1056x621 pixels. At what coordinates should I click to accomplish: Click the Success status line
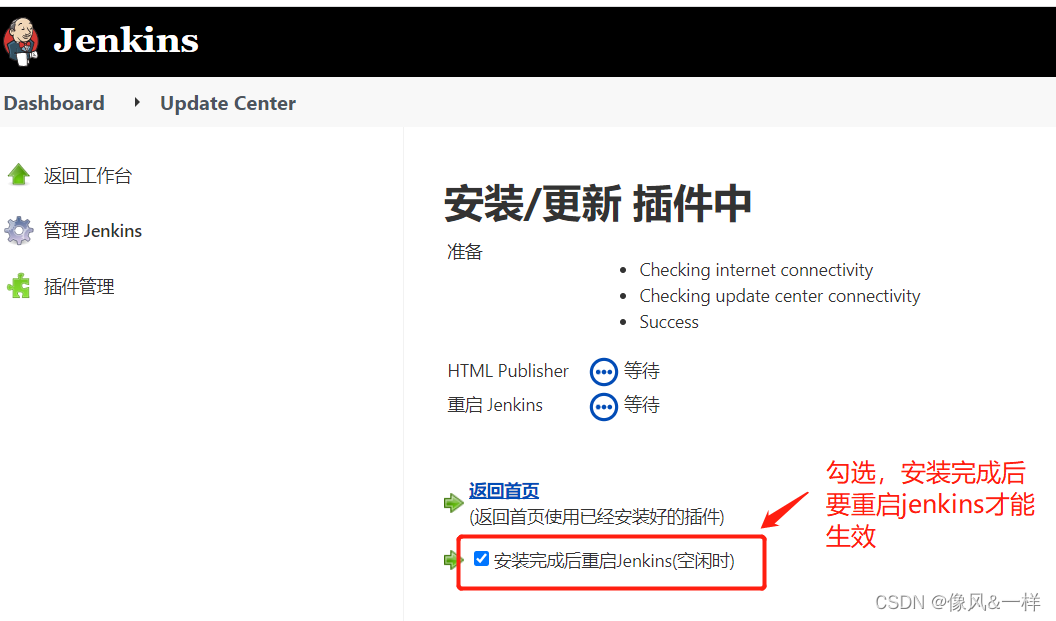[x=669, y=322]
